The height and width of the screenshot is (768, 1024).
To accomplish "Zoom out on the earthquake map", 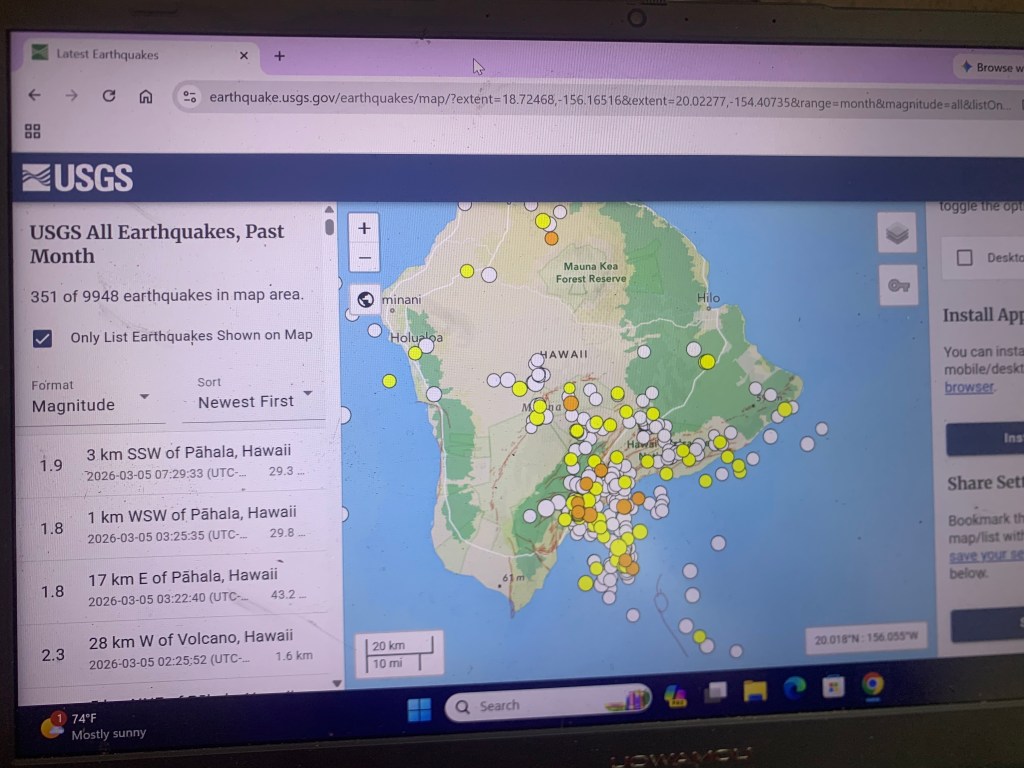I will pyautogui.click(x=364, y=258).
